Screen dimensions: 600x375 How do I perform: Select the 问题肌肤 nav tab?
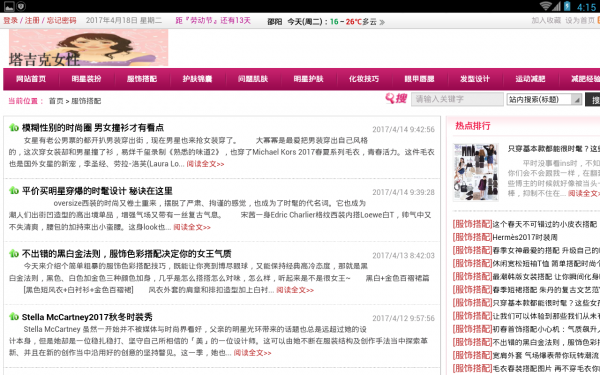tap(253, 79)
